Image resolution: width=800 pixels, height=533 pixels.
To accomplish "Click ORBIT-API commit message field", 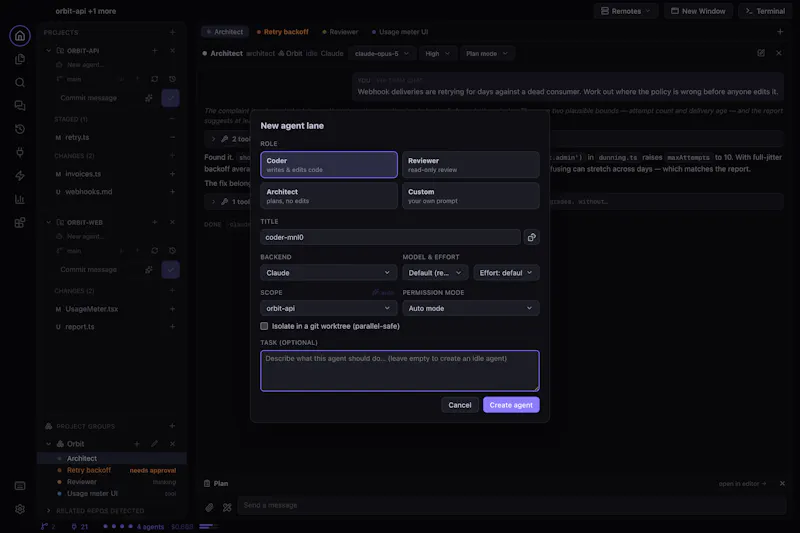I will (97, 98).
